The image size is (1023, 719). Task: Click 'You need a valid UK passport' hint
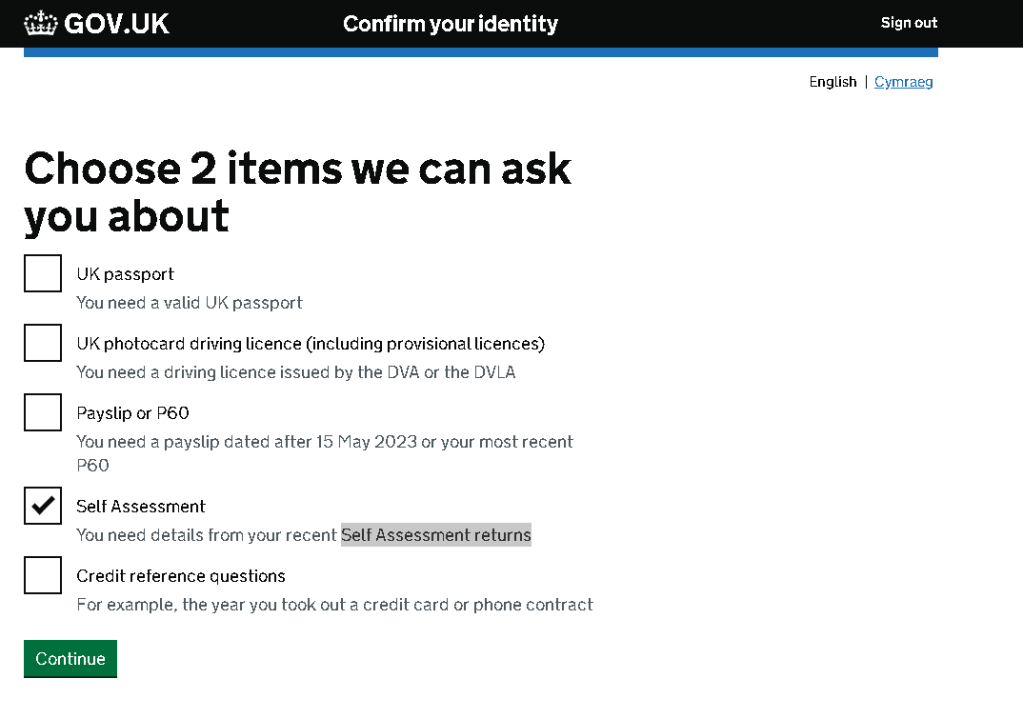[x=189, y=303]
